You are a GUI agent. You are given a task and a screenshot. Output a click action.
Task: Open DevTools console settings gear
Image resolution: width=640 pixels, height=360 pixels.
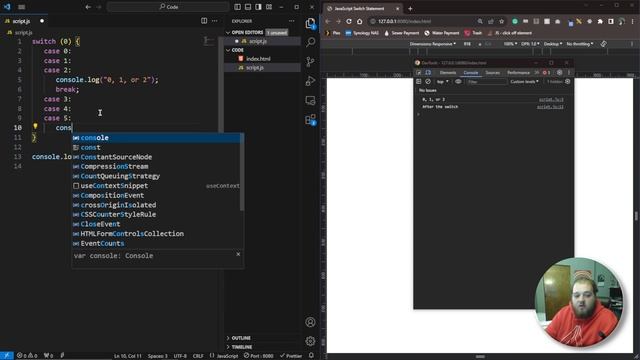click(x=567, y=82)
